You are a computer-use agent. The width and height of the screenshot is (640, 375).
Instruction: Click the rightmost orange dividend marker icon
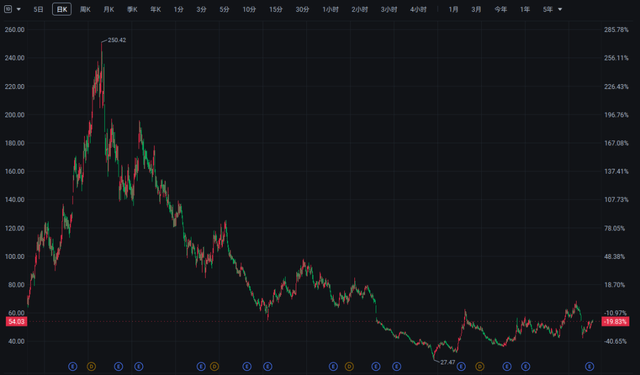(x=480, y=366)
